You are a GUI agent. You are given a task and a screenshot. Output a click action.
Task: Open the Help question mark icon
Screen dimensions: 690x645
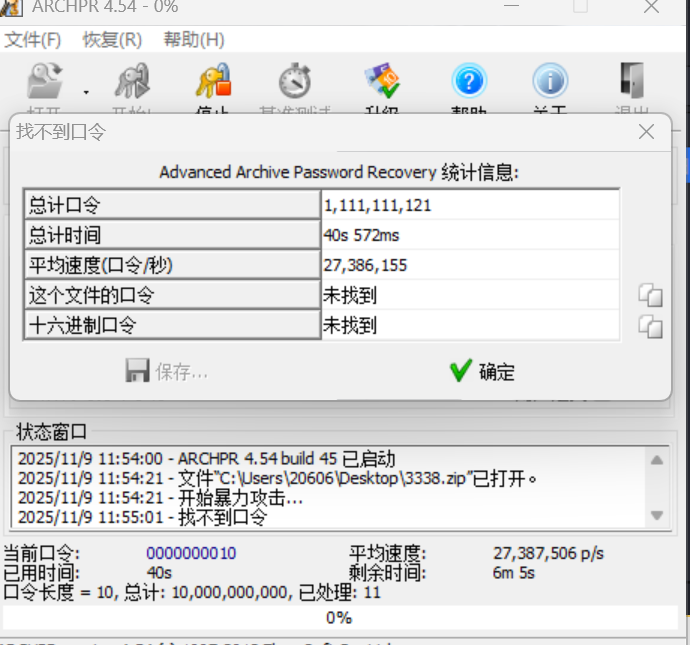pos(469,81)
